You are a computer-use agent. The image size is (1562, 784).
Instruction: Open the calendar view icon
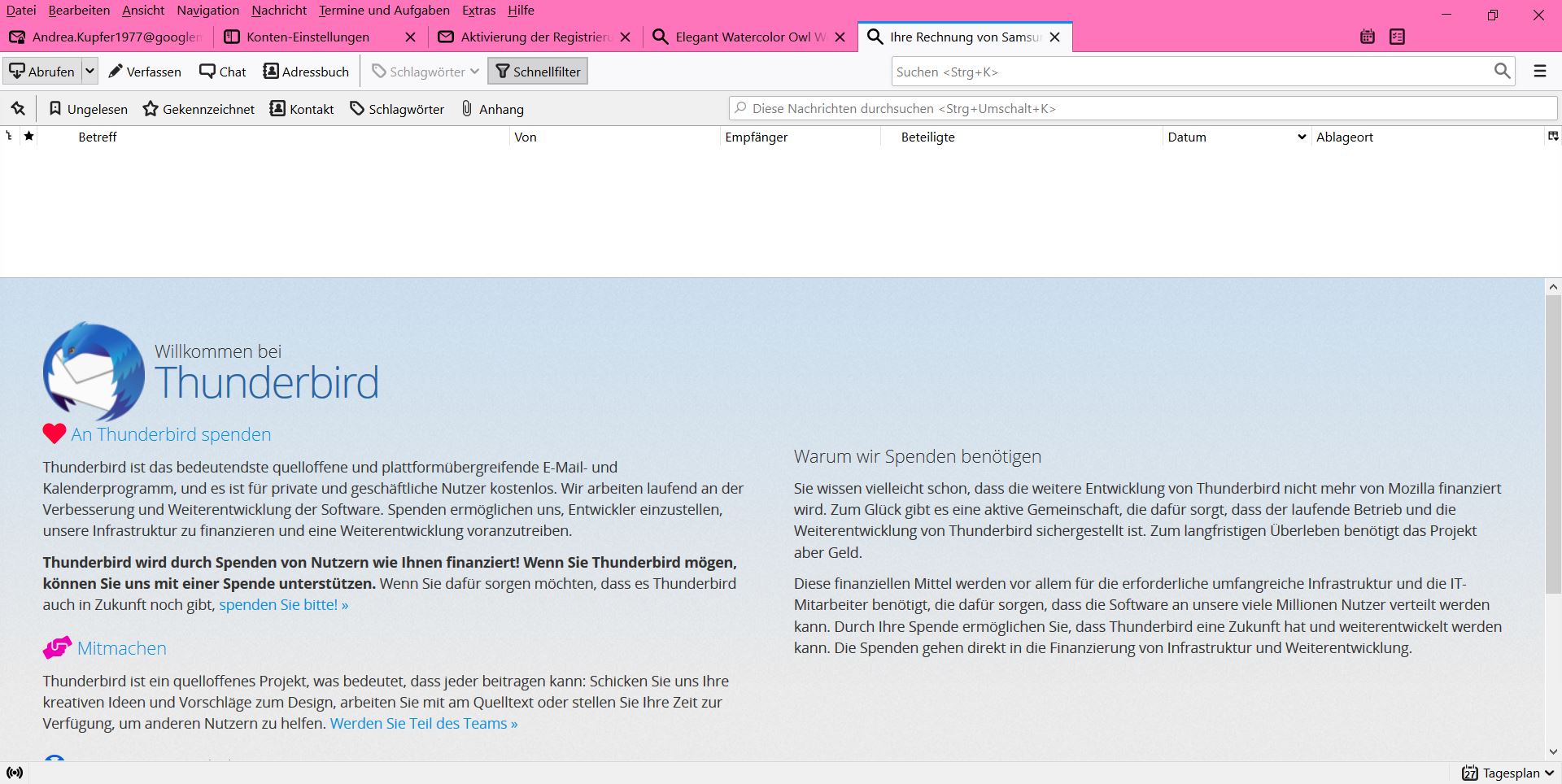1366,37
